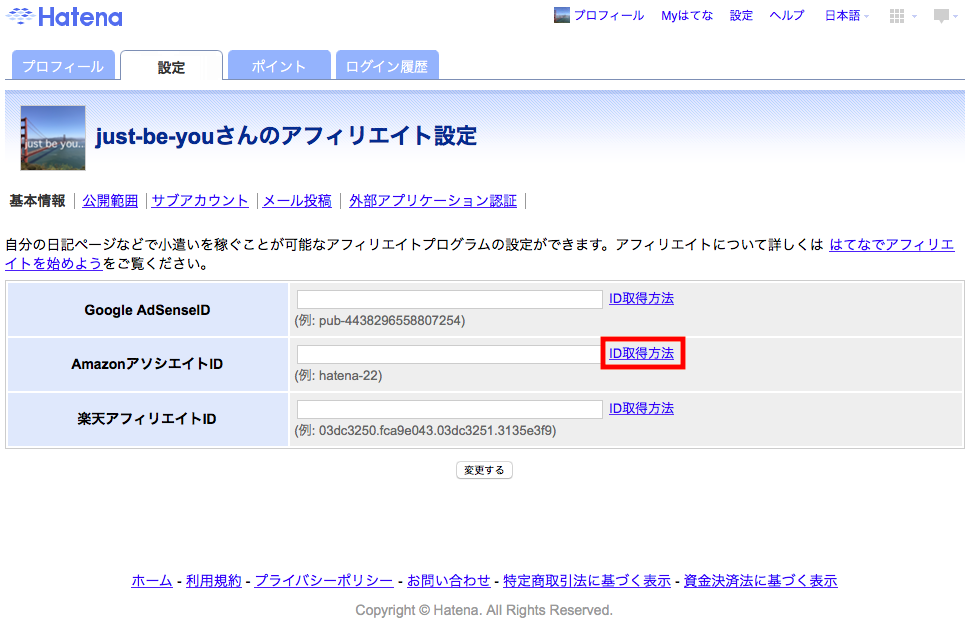Switch to the プロフィール tab

[x=63, y=66]
